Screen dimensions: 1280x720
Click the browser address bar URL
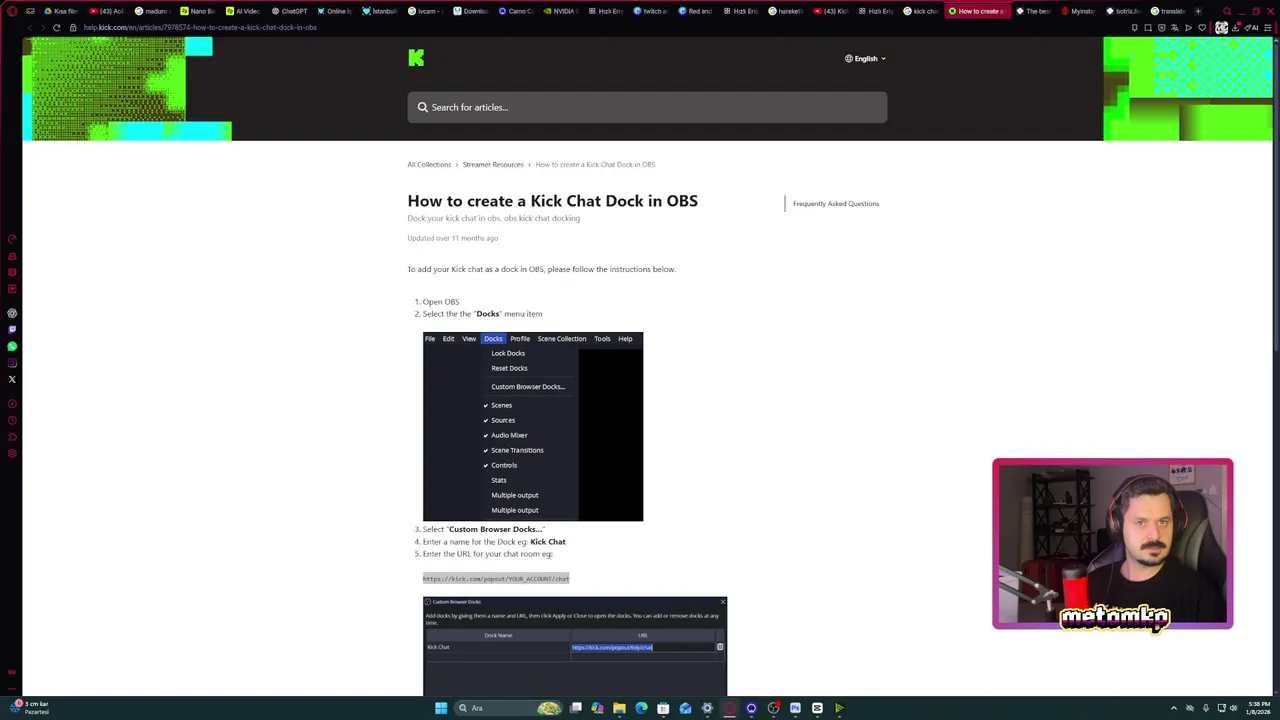point(200,27)
